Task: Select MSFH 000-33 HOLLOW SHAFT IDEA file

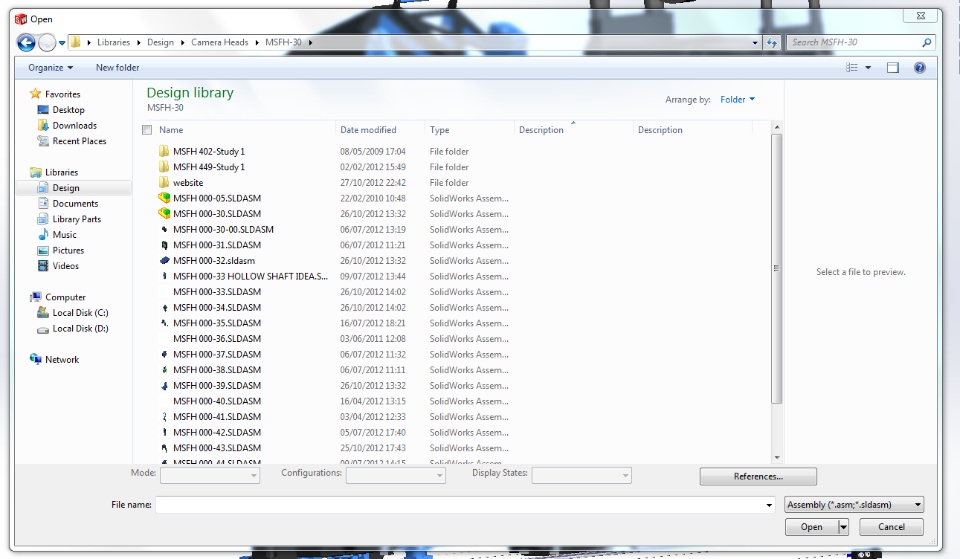Action: tap(250, 276)
